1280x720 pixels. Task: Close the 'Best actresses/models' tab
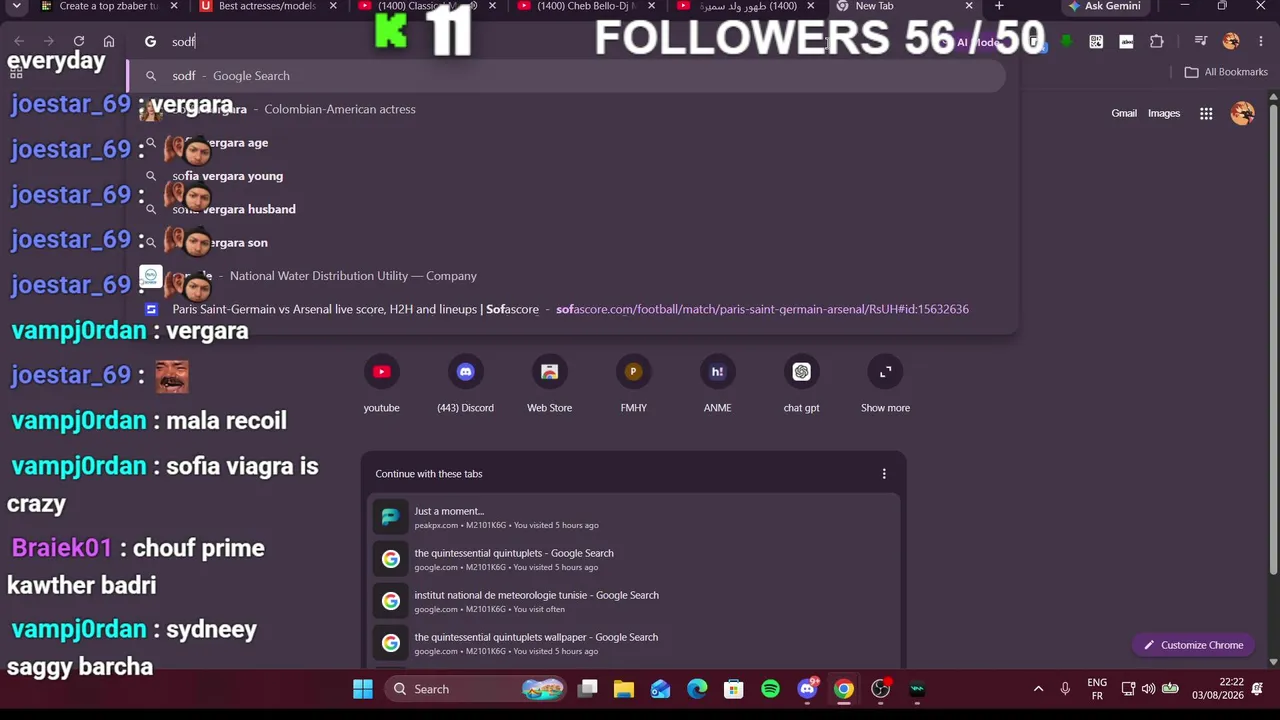333,6
